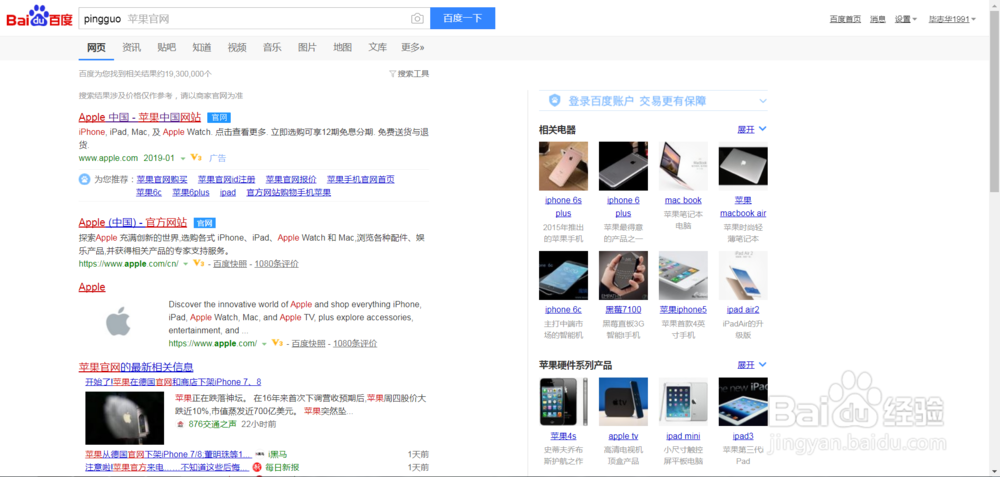Click 消息 link in header
Image resolution: width=1000 pixels, height=477 pixels.
878,19
